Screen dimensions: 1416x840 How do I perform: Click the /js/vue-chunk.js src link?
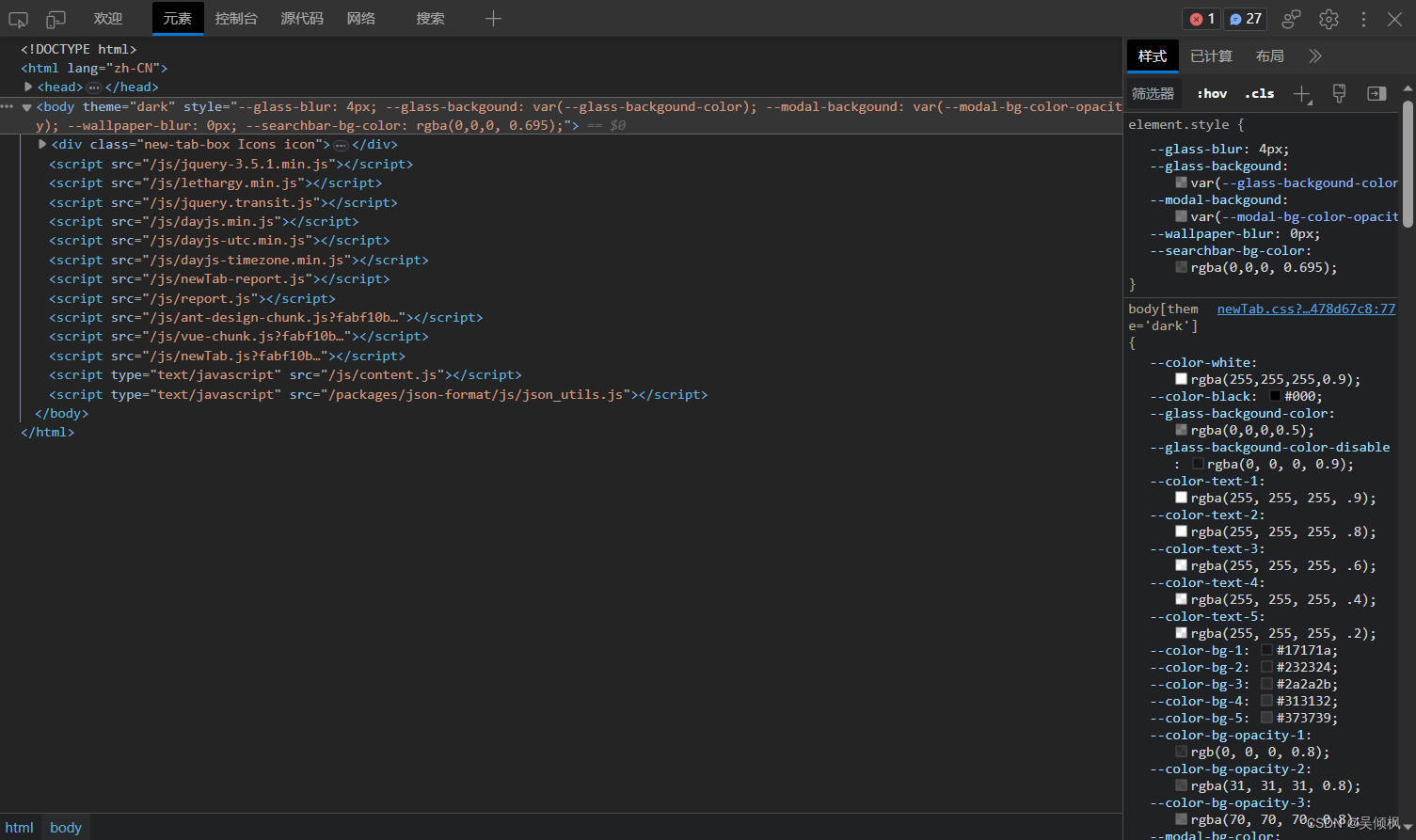247,337
